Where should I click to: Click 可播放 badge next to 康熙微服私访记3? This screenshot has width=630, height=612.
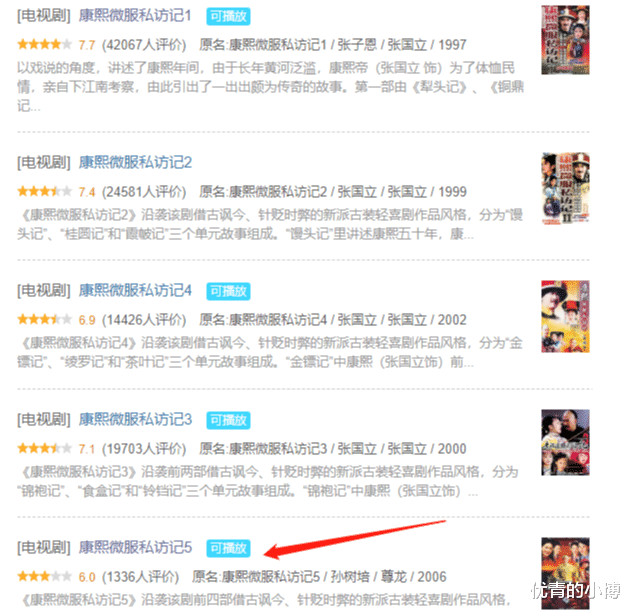click(x=228, y=420)
